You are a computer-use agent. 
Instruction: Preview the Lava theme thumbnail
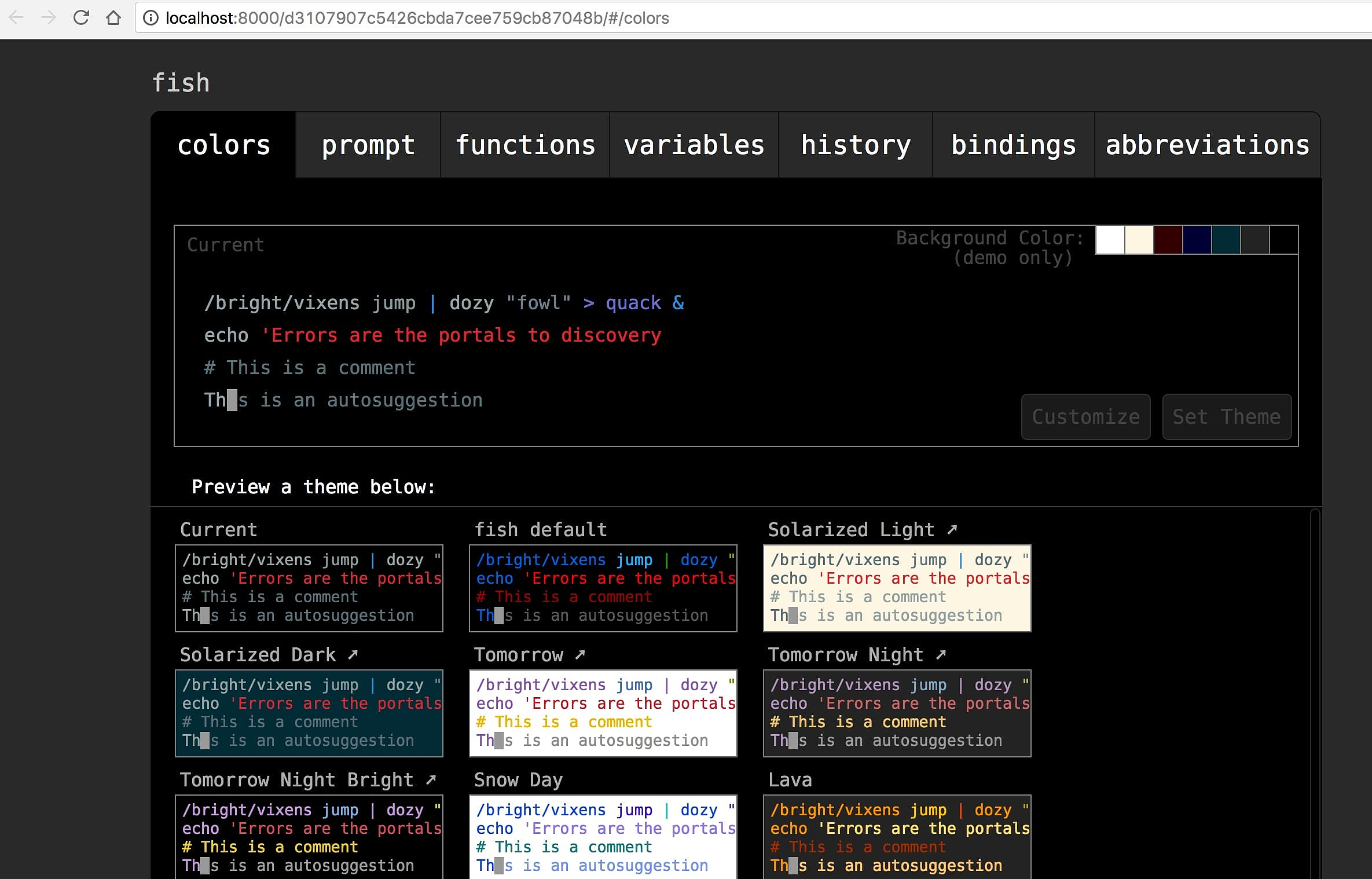(897, 837)
